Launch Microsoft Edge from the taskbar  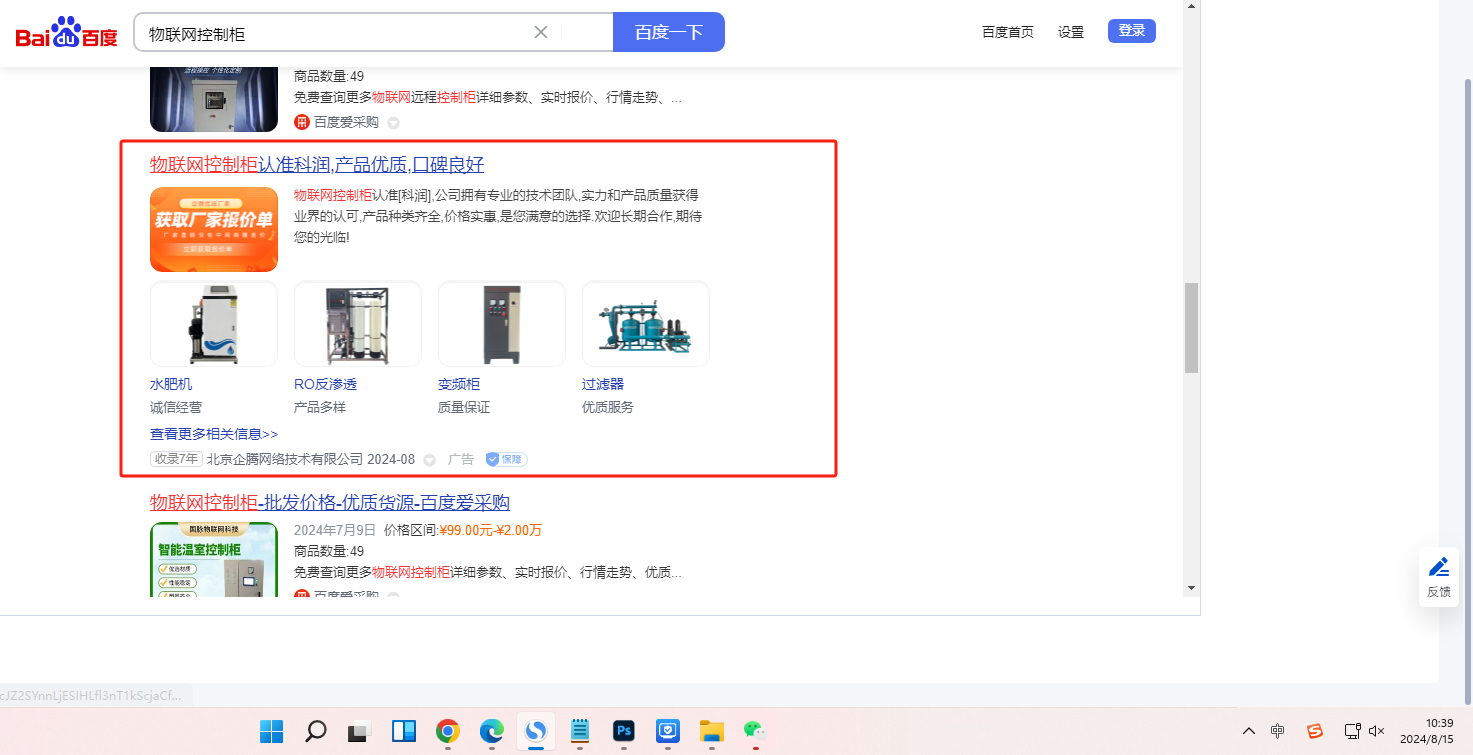491,731
